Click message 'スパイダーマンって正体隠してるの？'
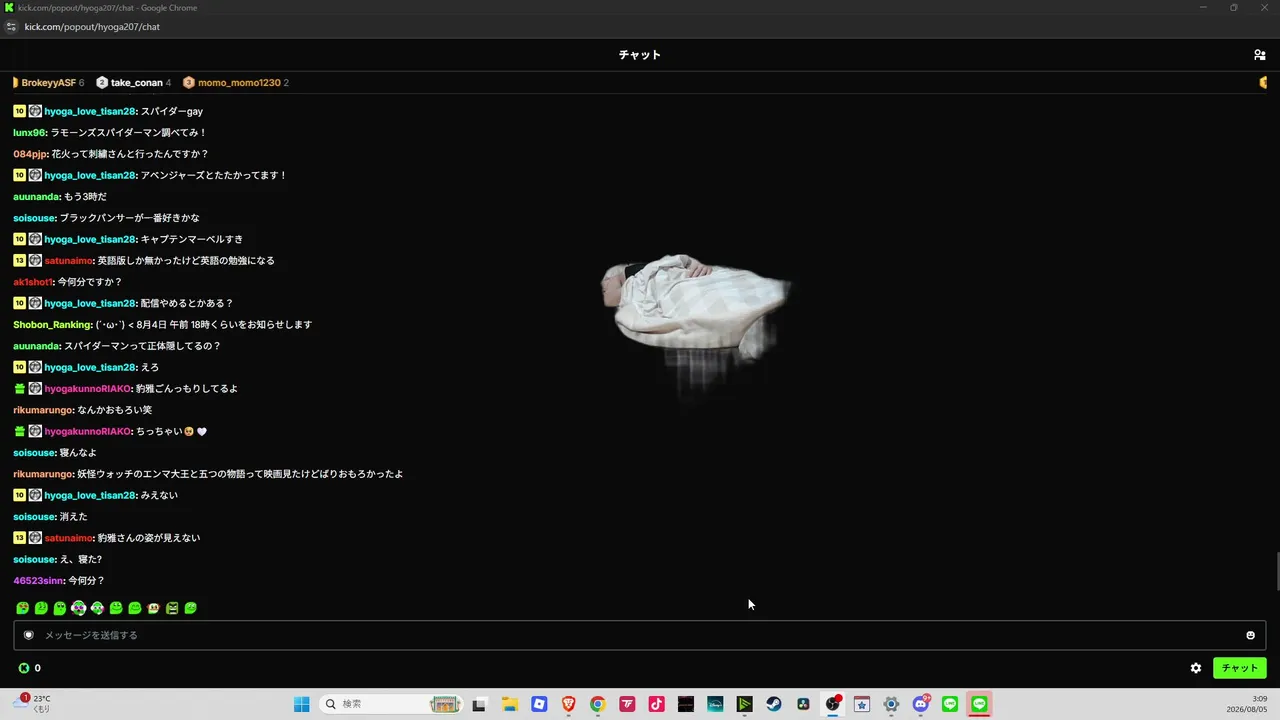1280x720 pixels. click(x=142, y=346)
